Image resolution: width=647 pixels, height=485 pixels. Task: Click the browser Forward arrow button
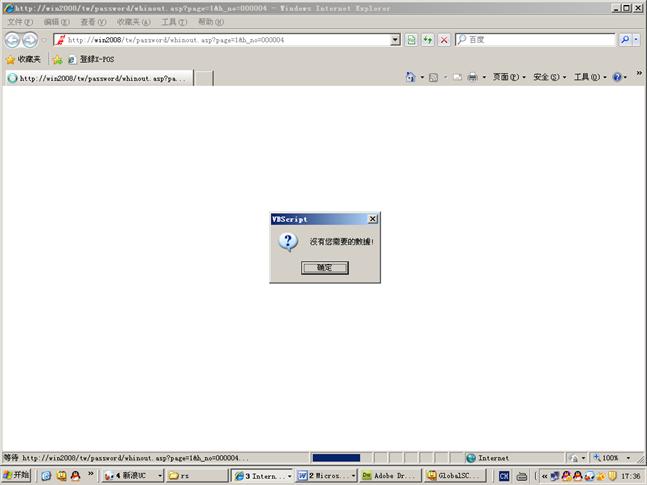(x=30, y=40)
